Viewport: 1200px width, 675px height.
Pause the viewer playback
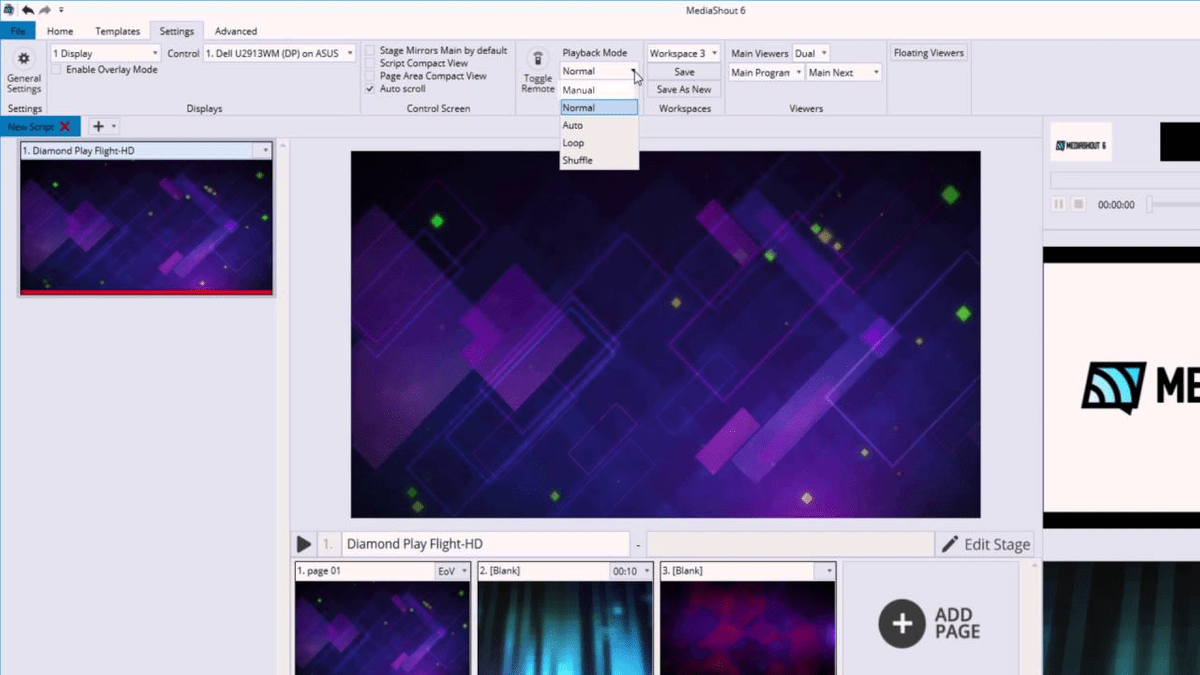tap(1059, 204)
